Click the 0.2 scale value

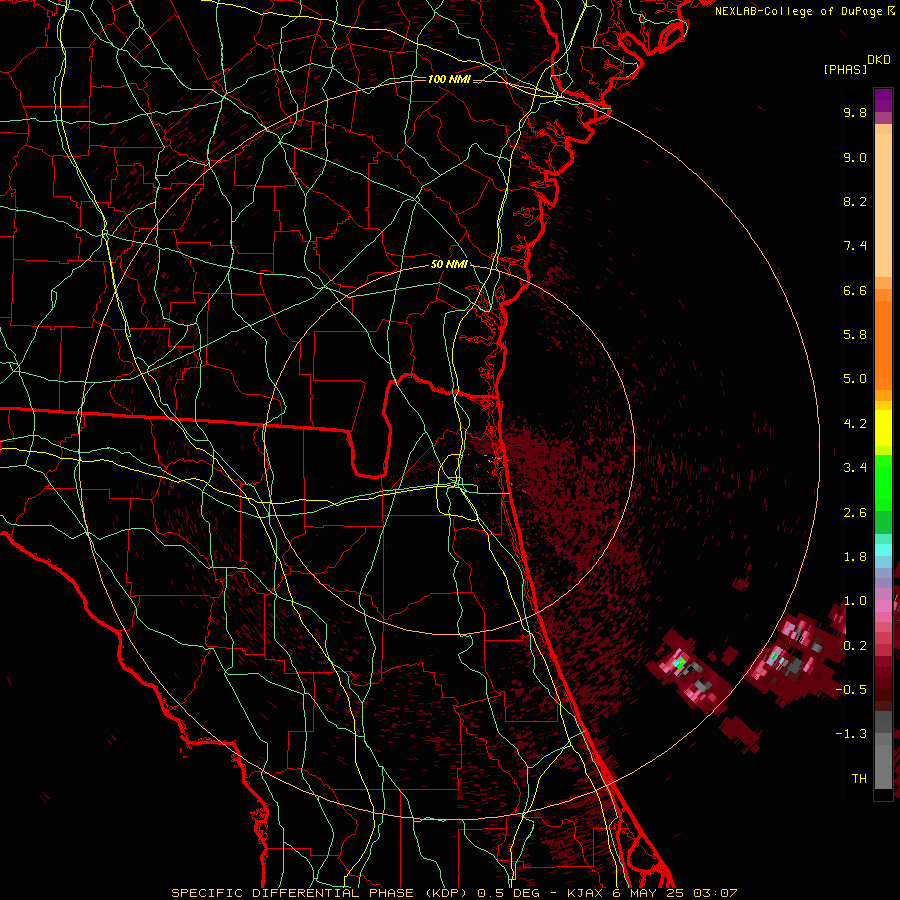(x=855, y=646)
